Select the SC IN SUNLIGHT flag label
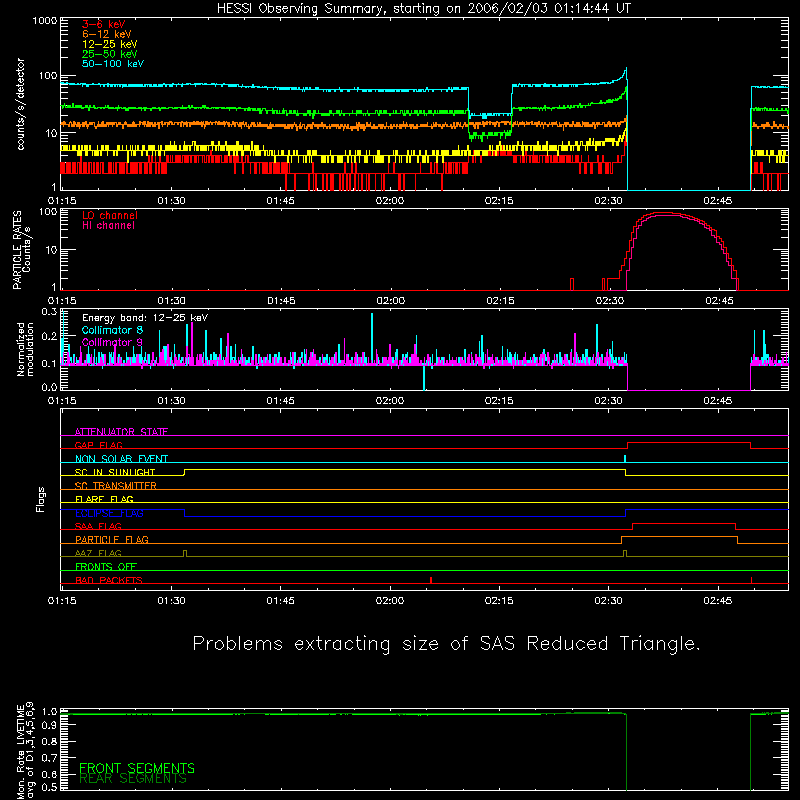Screen dimensions: 800x800 tap(115, 472)
